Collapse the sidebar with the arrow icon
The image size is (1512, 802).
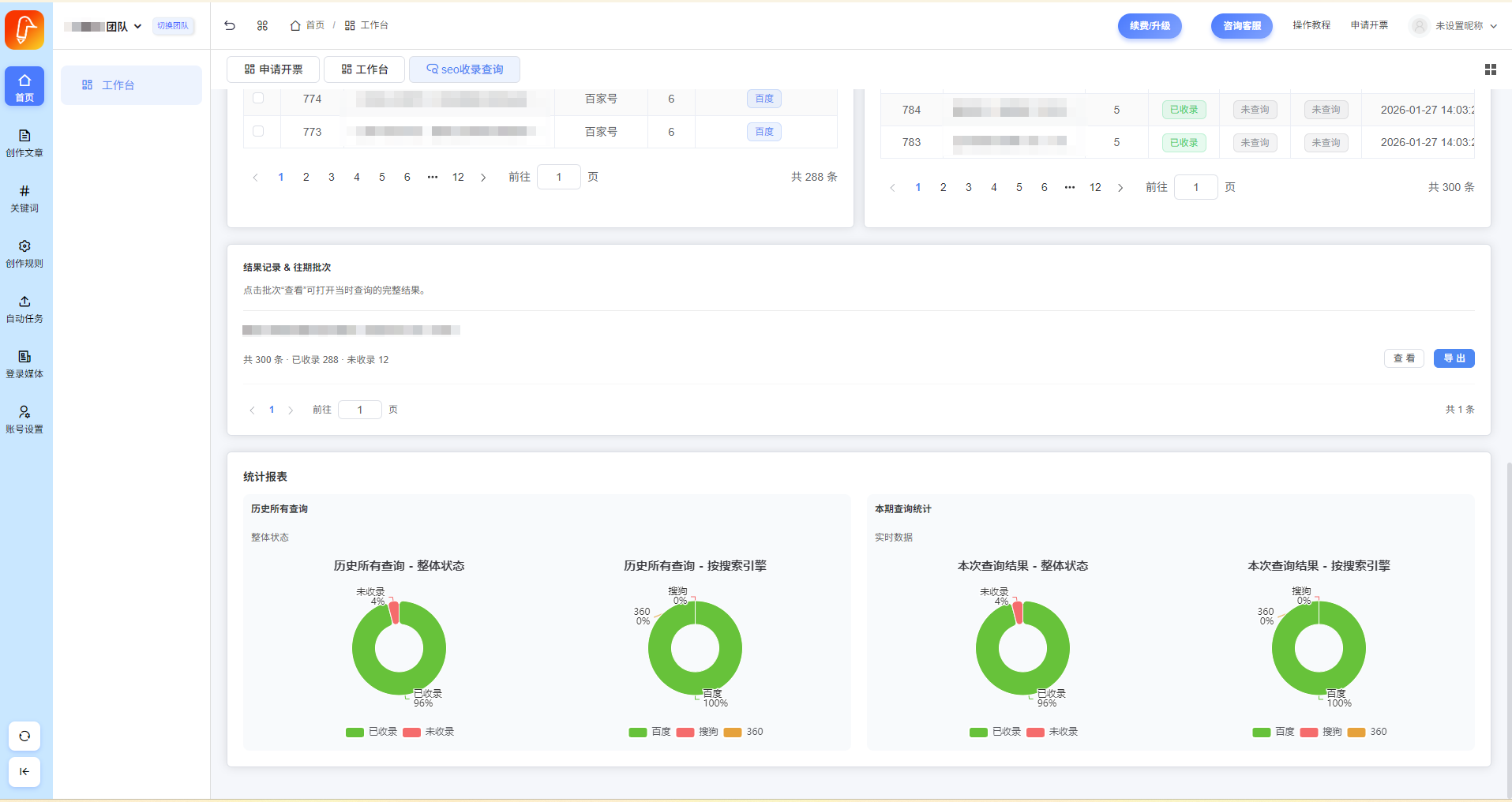24,771
